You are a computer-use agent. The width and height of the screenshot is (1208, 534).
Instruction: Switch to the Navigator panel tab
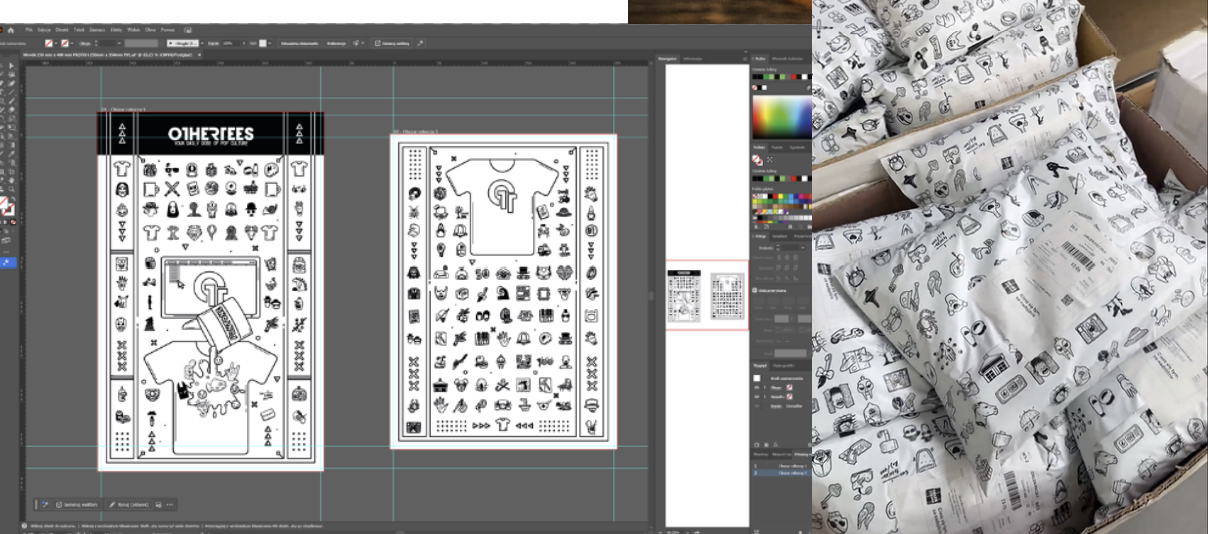point(668,58)
